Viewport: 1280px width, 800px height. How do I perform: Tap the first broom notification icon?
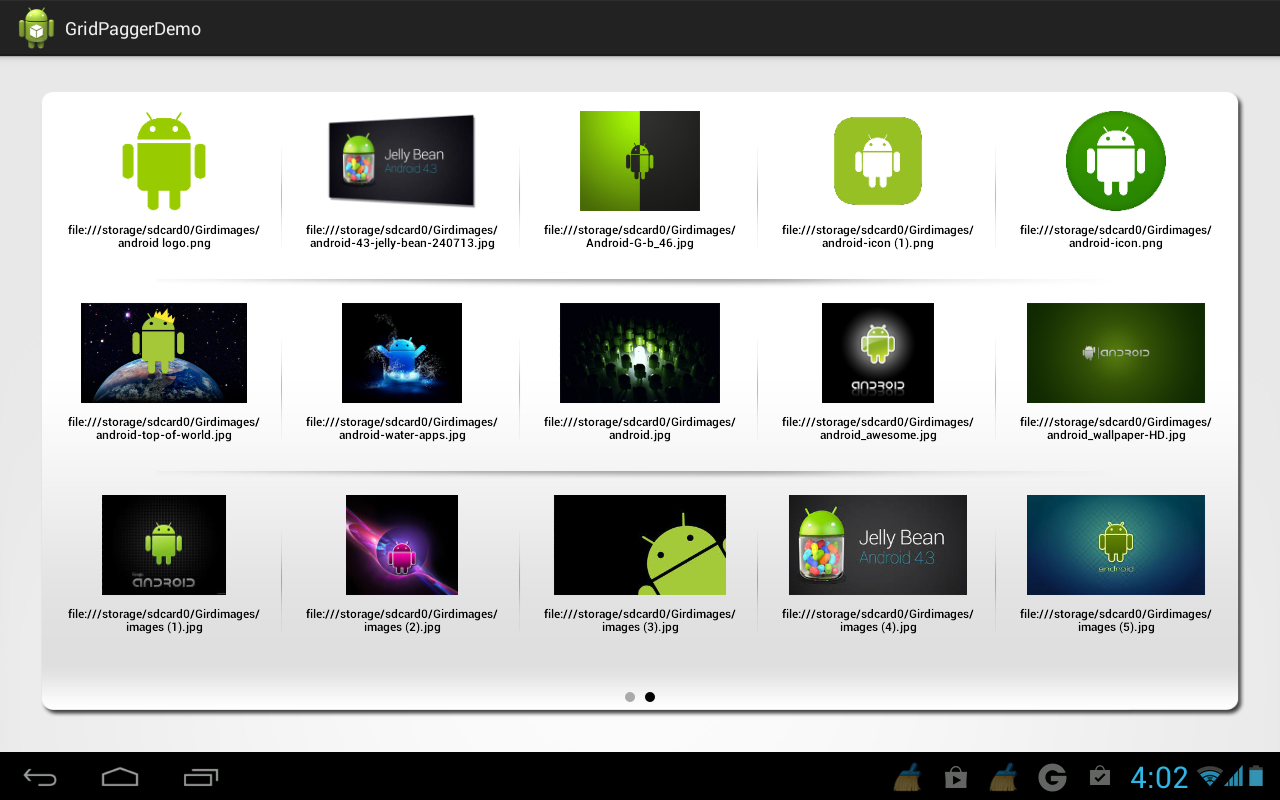click(x=908, y=777)
